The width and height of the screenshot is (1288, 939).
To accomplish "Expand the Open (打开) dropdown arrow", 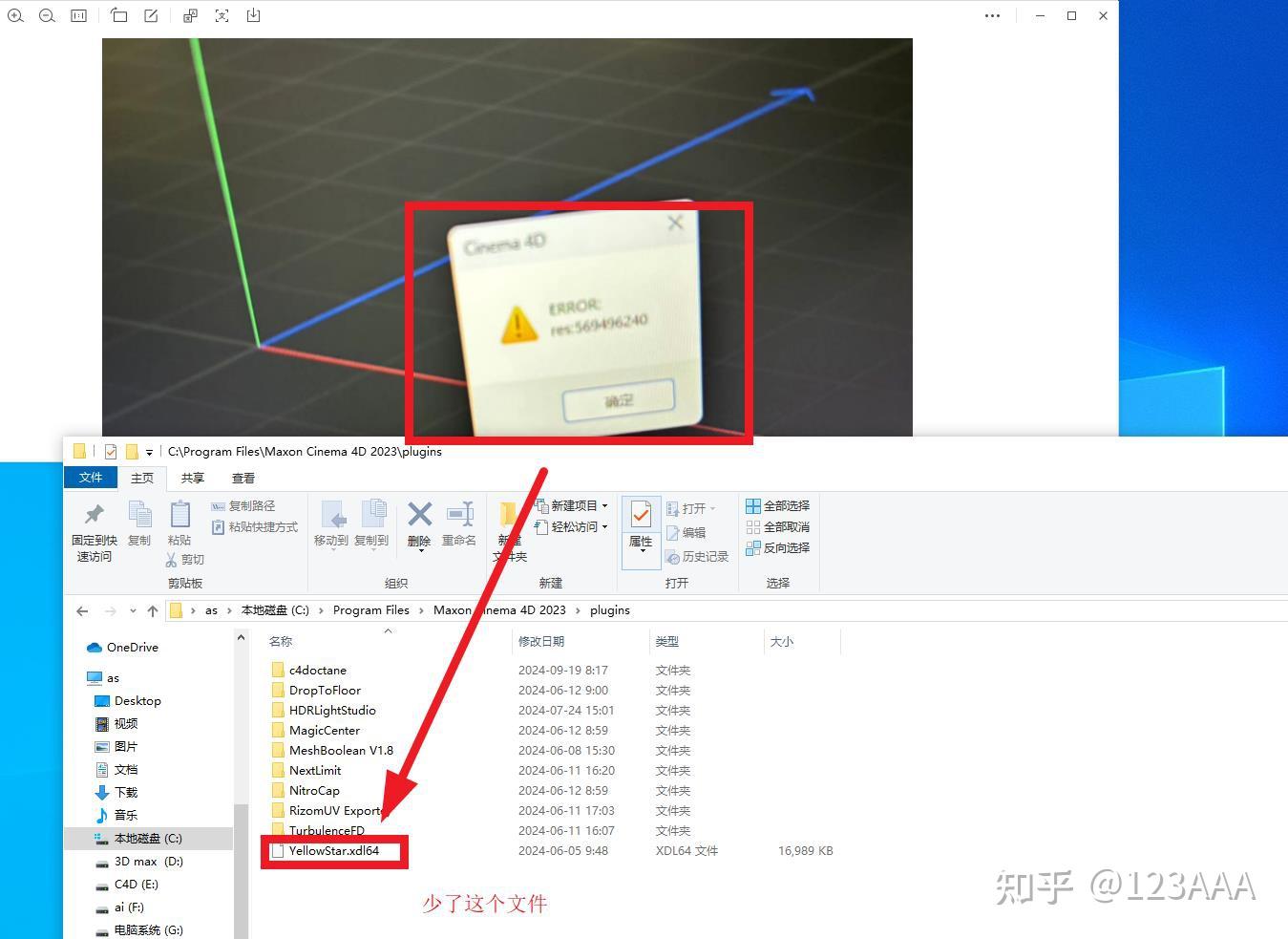I will coord(712,508).
